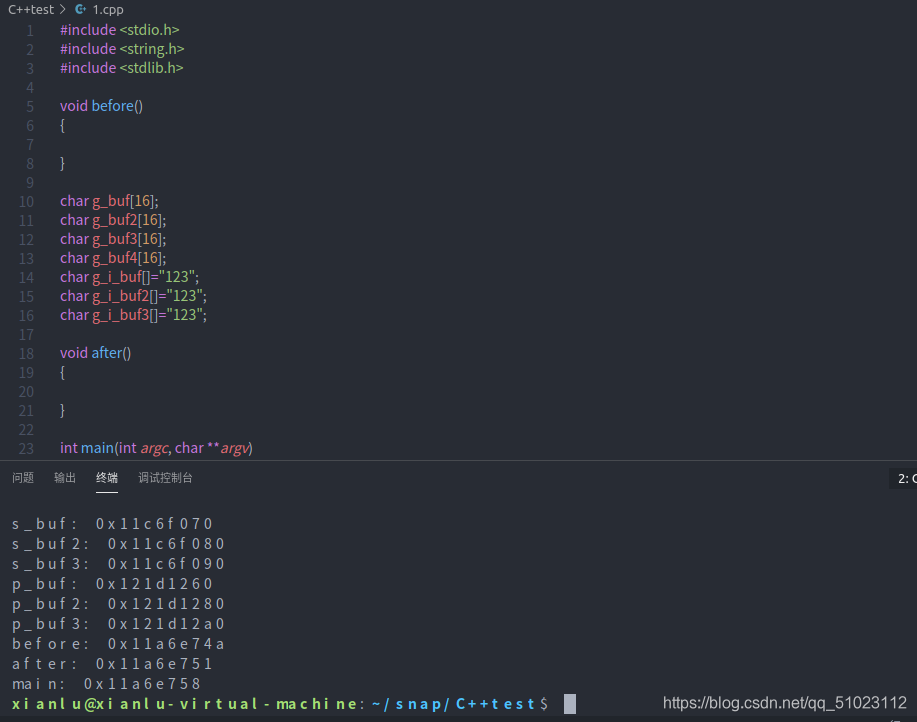The image size is (917, 722).
Task: Click the C++ file icon beside 1.cpp
Action: point(81,9)
